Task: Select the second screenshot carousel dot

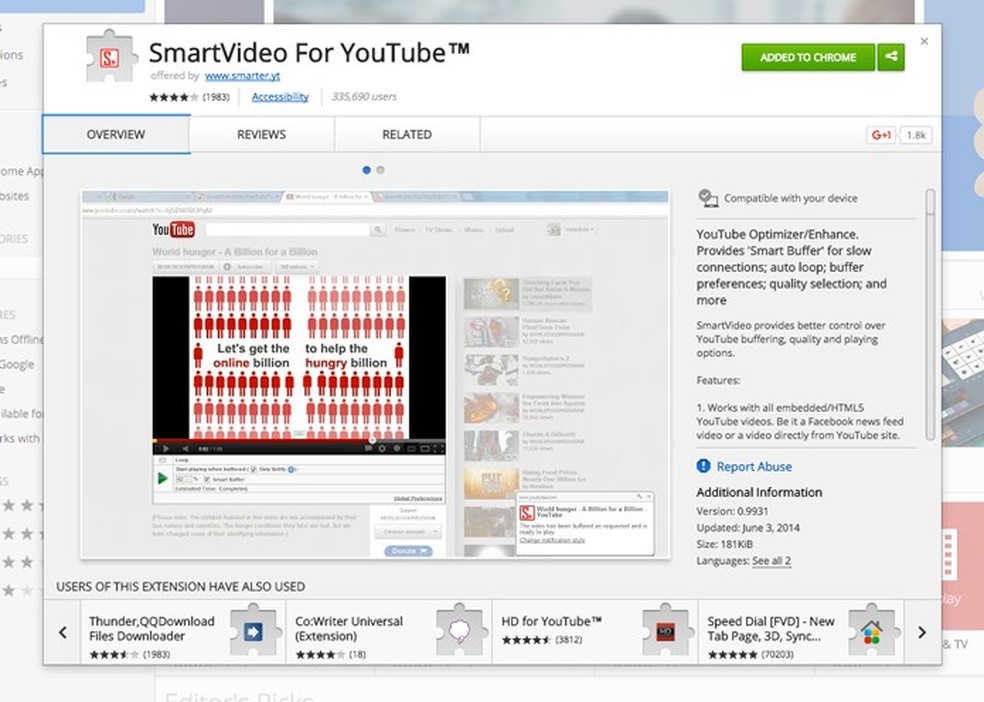Action: pos(380,170)
